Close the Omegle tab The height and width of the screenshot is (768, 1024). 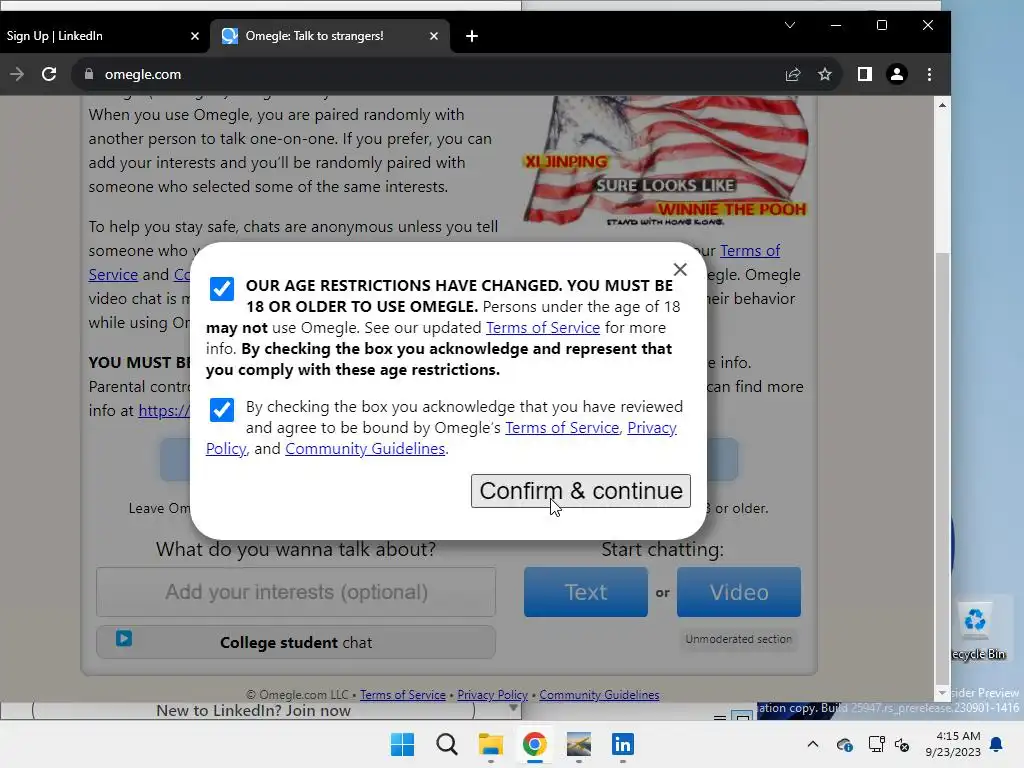434,36
